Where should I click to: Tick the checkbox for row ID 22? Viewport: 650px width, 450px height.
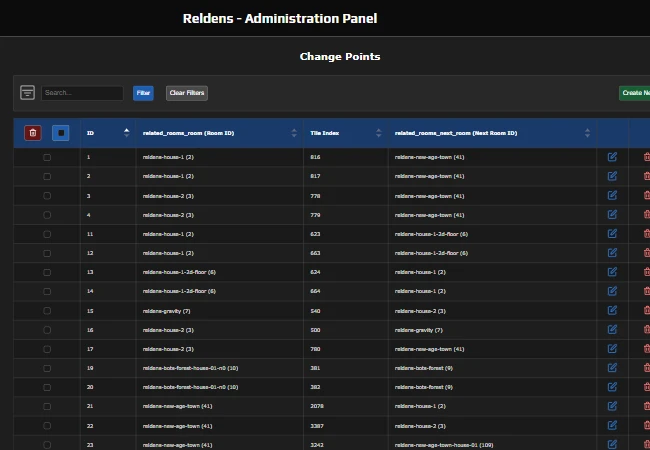click(47, 426)
